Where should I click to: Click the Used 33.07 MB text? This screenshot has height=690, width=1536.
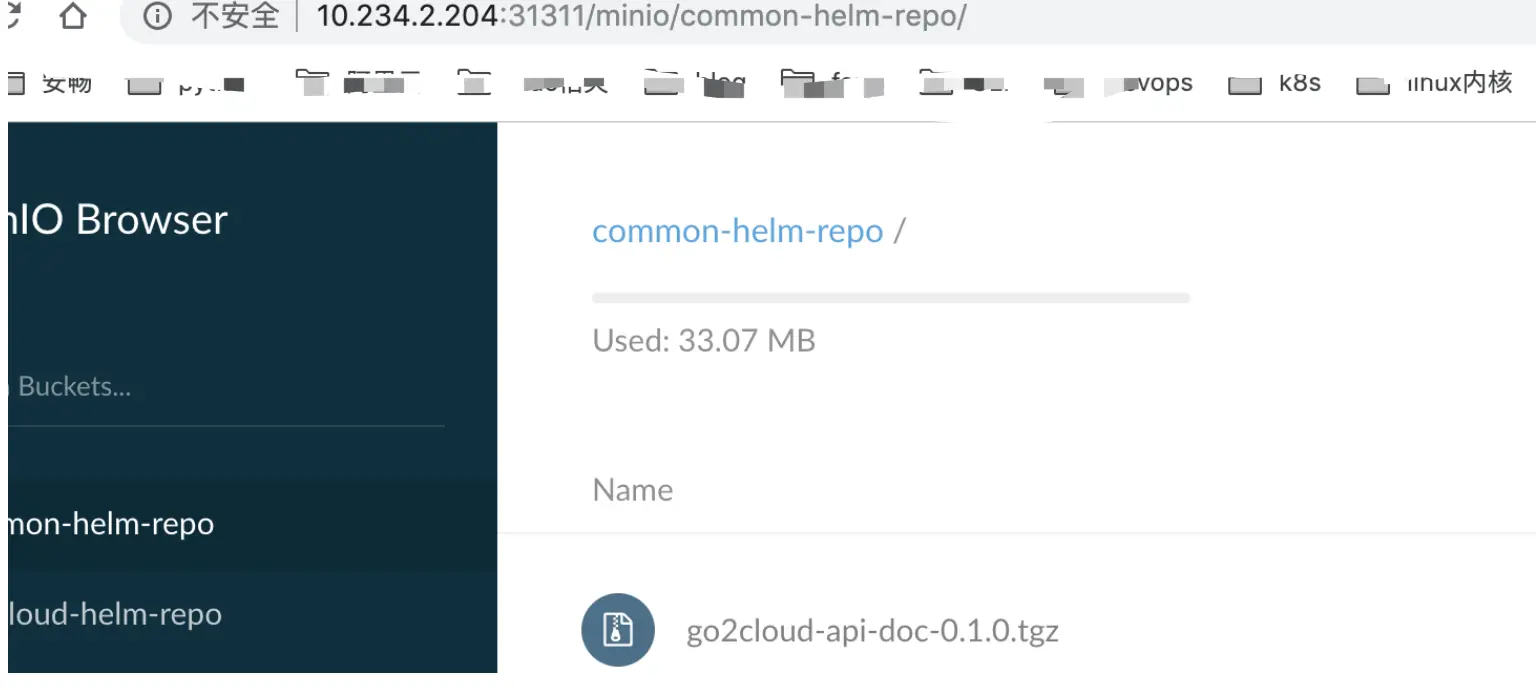pos(704,341)
